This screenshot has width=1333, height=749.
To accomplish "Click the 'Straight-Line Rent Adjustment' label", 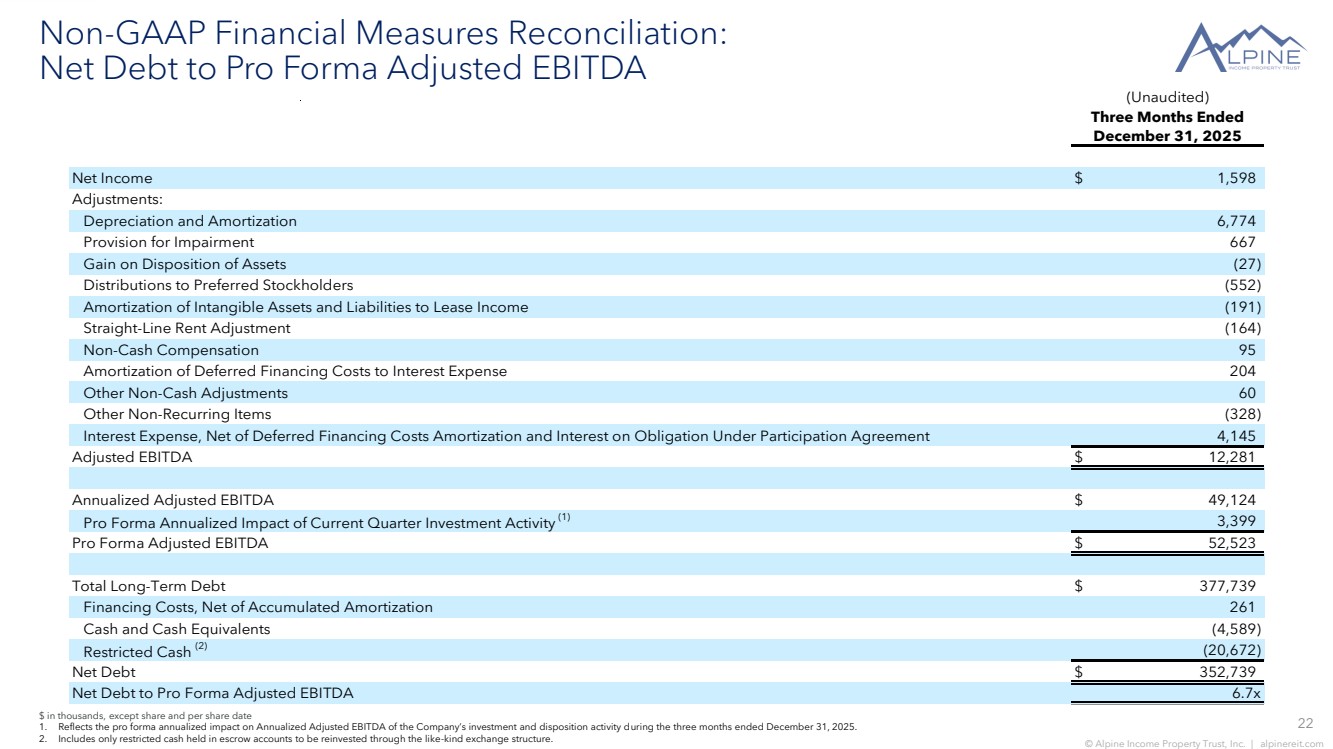I will tap(187, 328).
